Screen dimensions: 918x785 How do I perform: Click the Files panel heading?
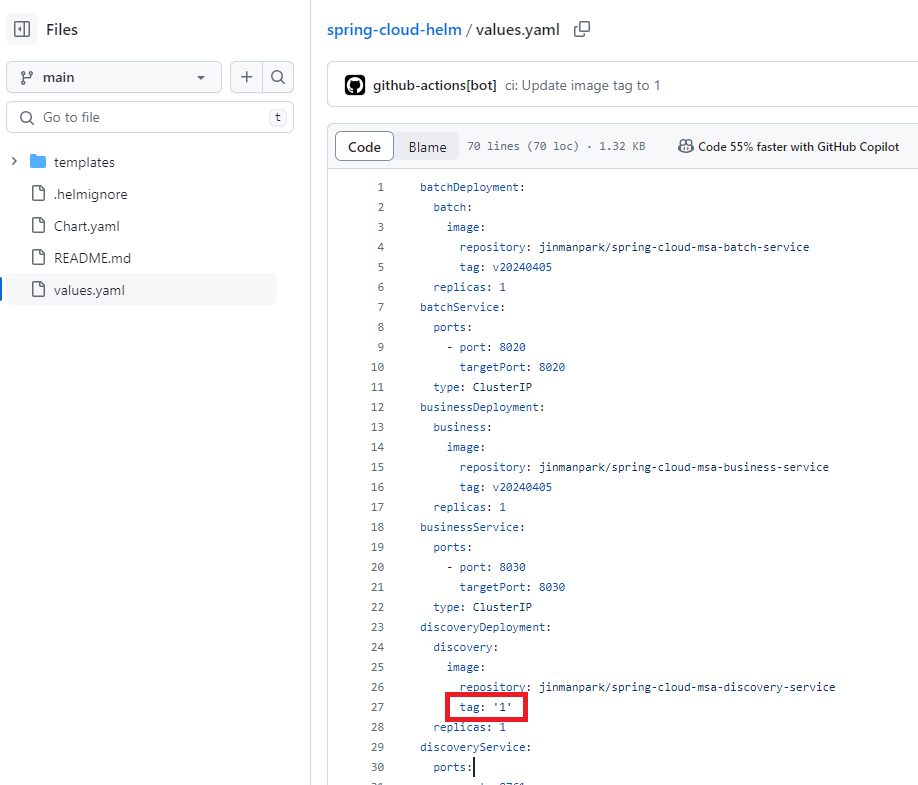(x=62, y=29)
